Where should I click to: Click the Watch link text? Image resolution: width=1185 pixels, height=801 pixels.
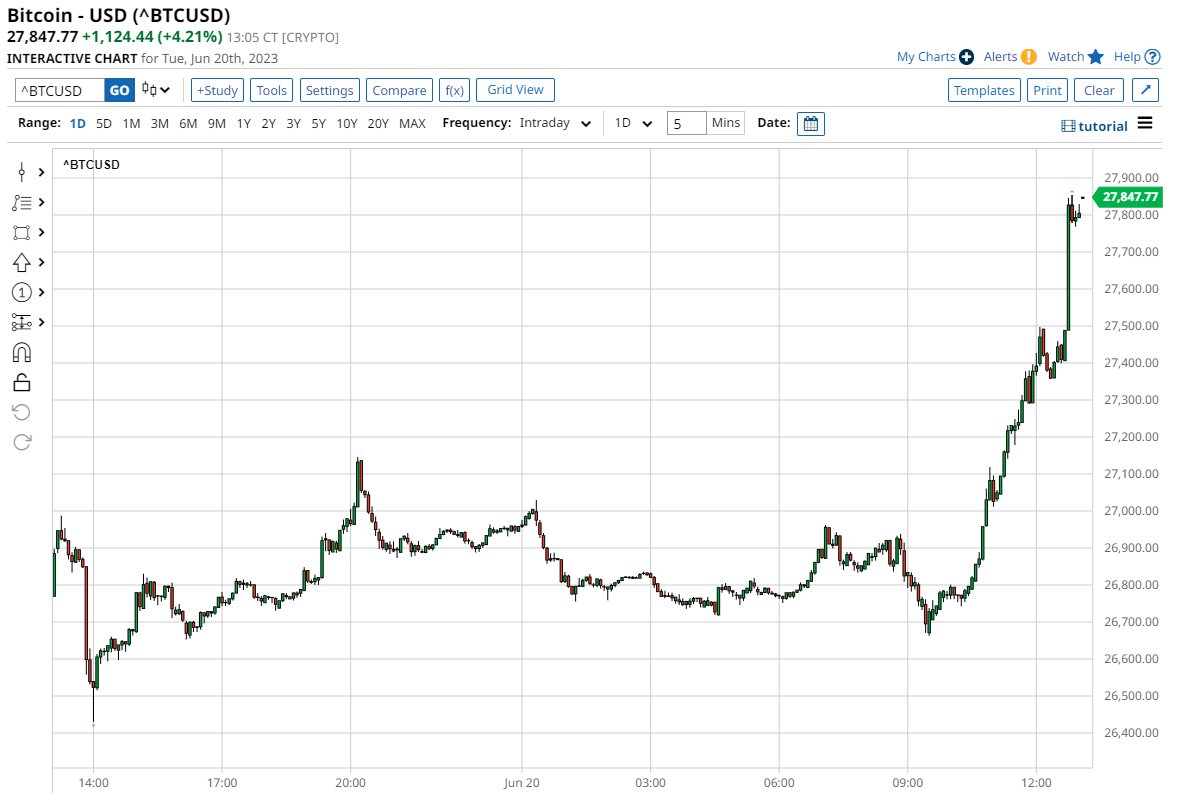1066,57
